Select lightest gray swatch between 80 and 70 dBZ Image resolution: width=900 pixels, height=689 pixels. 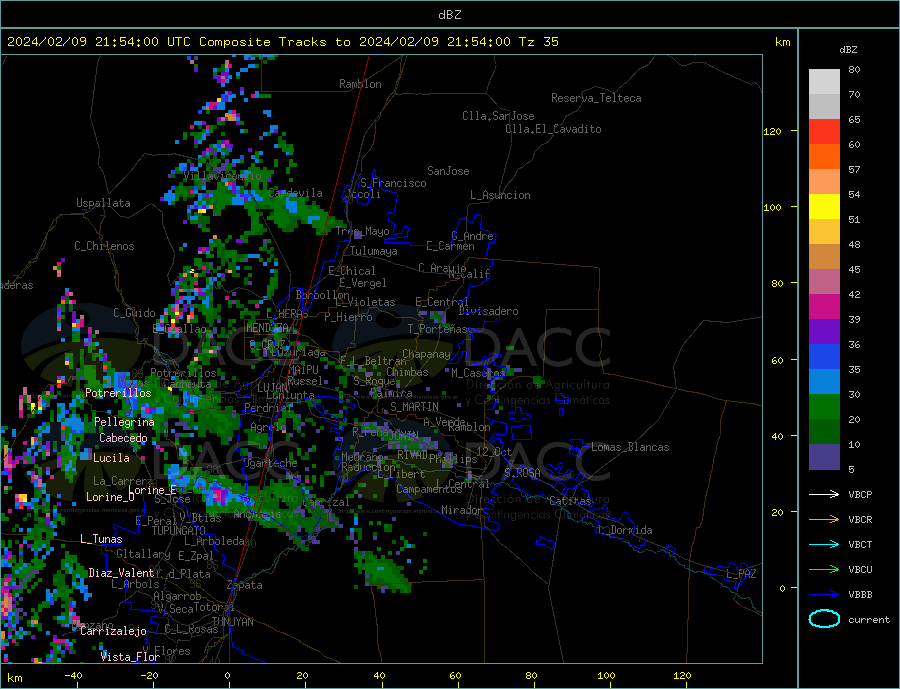click(x=824, y=82)
